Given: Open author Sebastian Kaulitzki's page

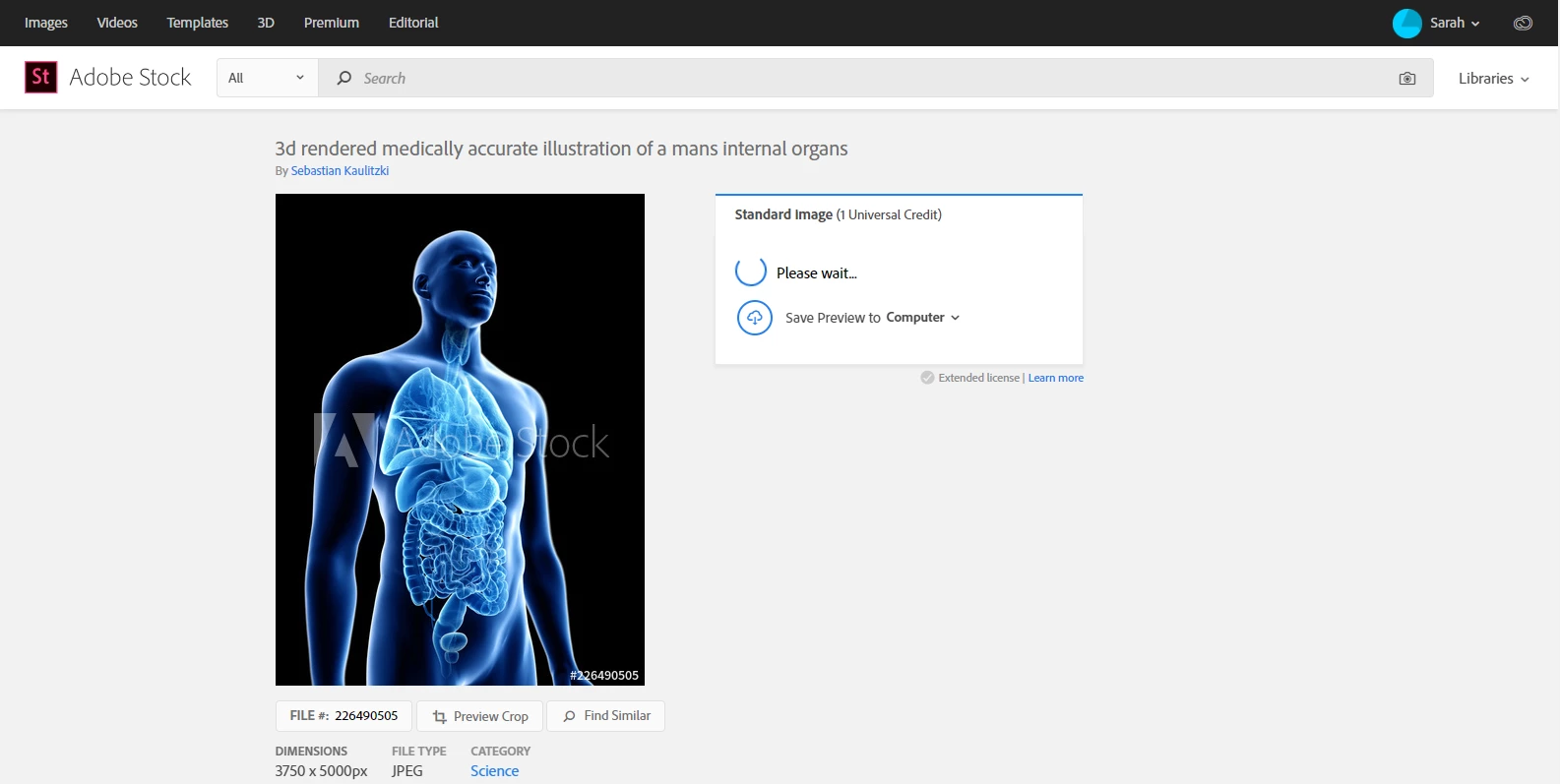Looking at the screenshot, I should coord(340,171).
